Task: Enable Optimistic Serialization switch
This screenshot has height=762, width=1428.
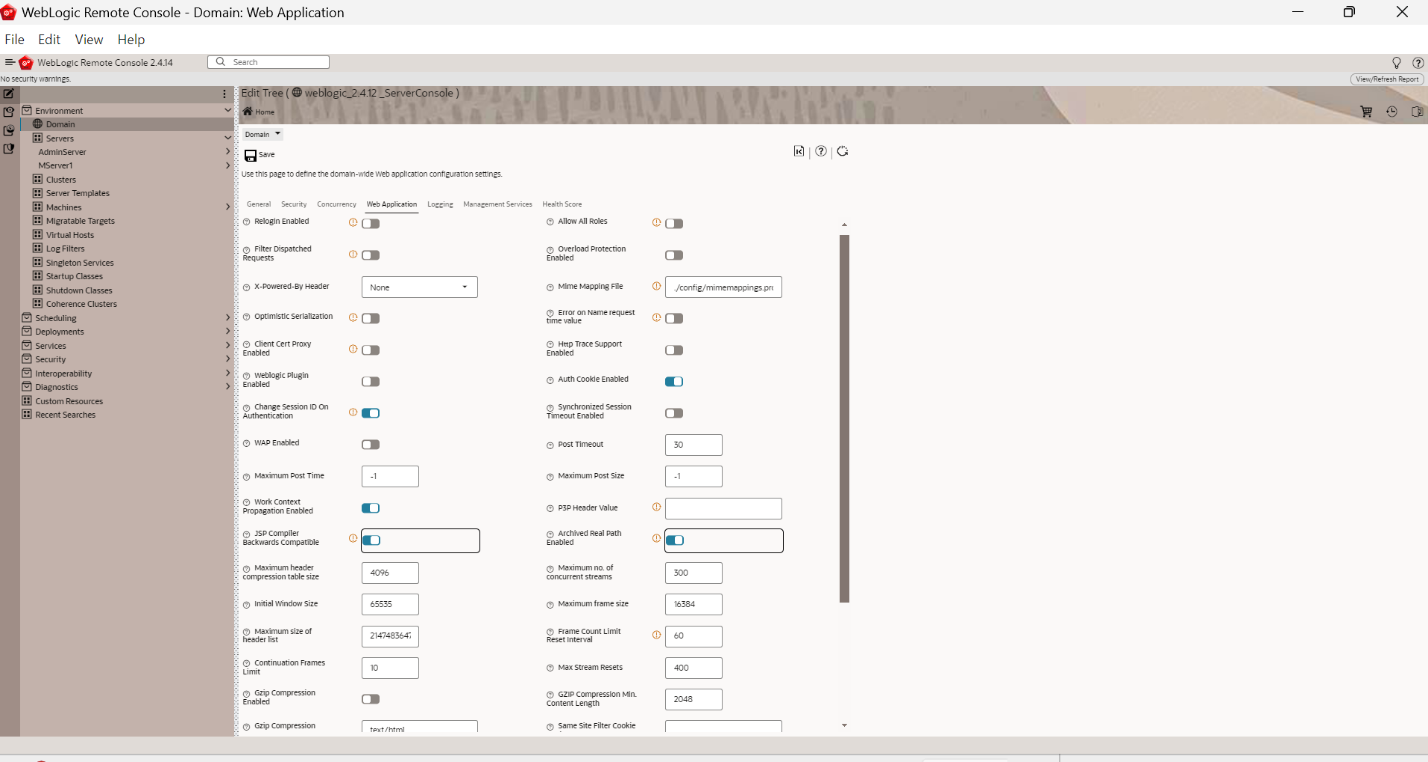Action: 370,318
